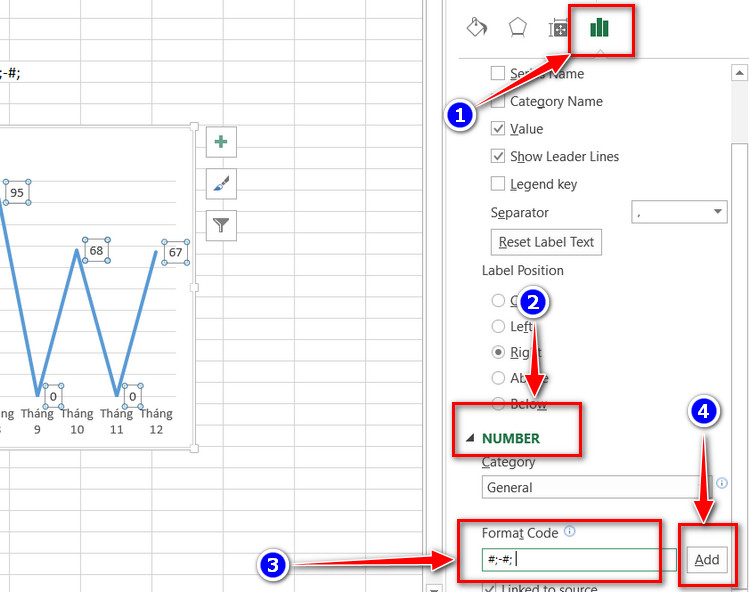Select Left label position radio
Viewport: 750px width, 592px height.
pos(498,326)
